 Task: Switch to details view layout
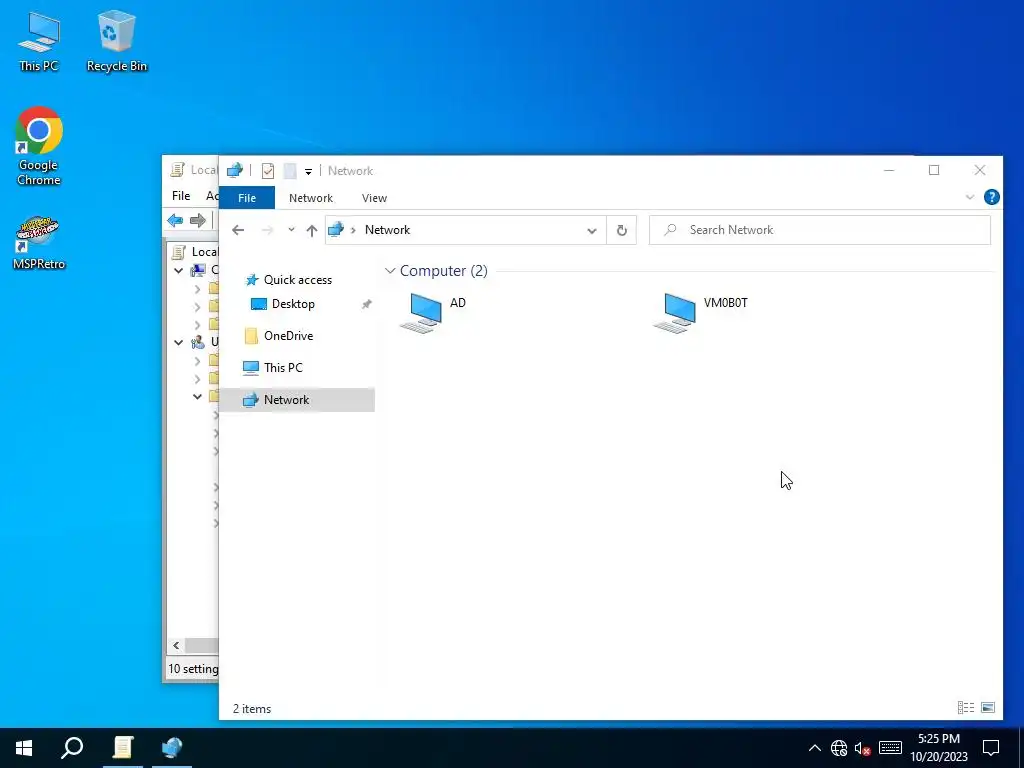tap(966, 707)
